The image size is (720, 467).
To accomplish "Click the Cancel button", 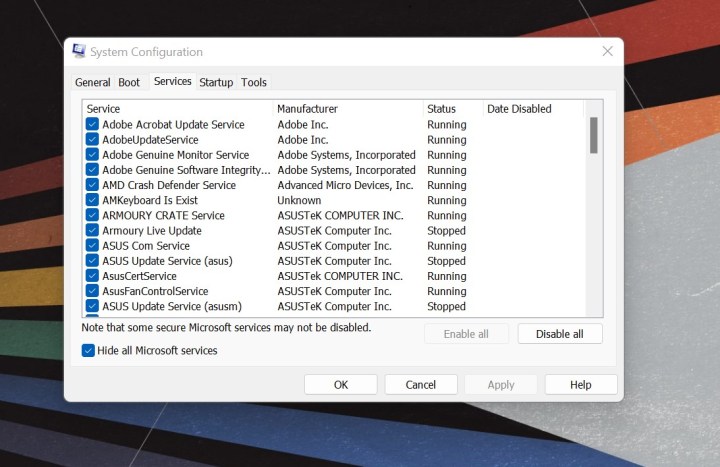I will click(x=421, y=385).
